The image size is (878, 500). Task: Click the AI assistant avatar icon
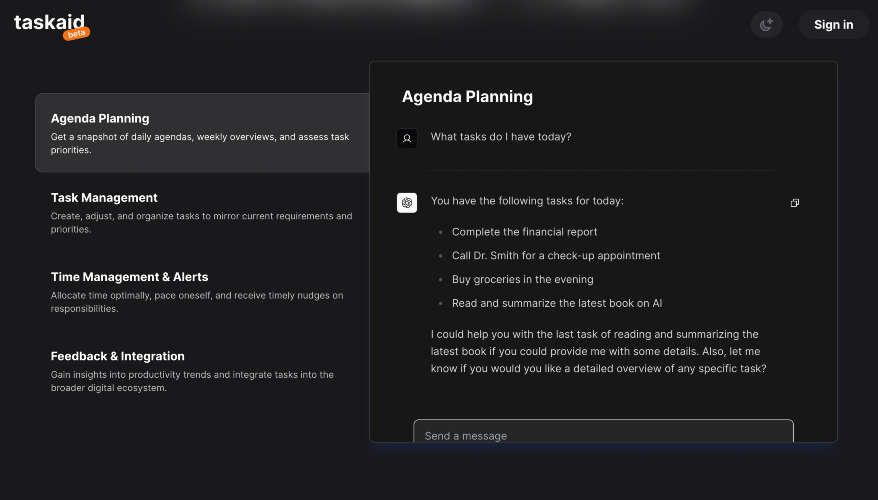[x=407, y=203]
